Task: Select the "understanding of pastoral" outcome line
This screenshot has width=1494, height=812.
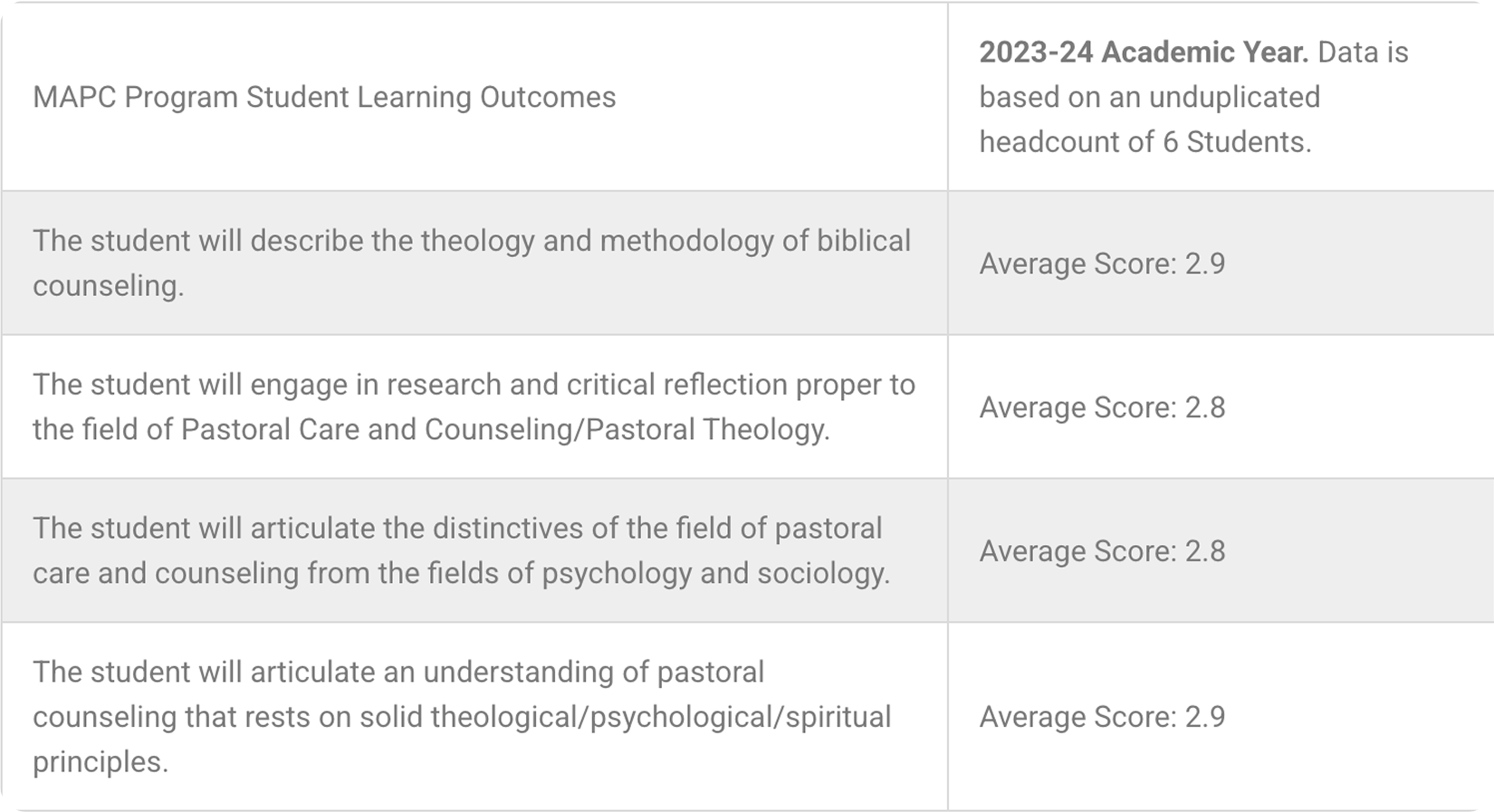Action: click(x=398, y=672)
